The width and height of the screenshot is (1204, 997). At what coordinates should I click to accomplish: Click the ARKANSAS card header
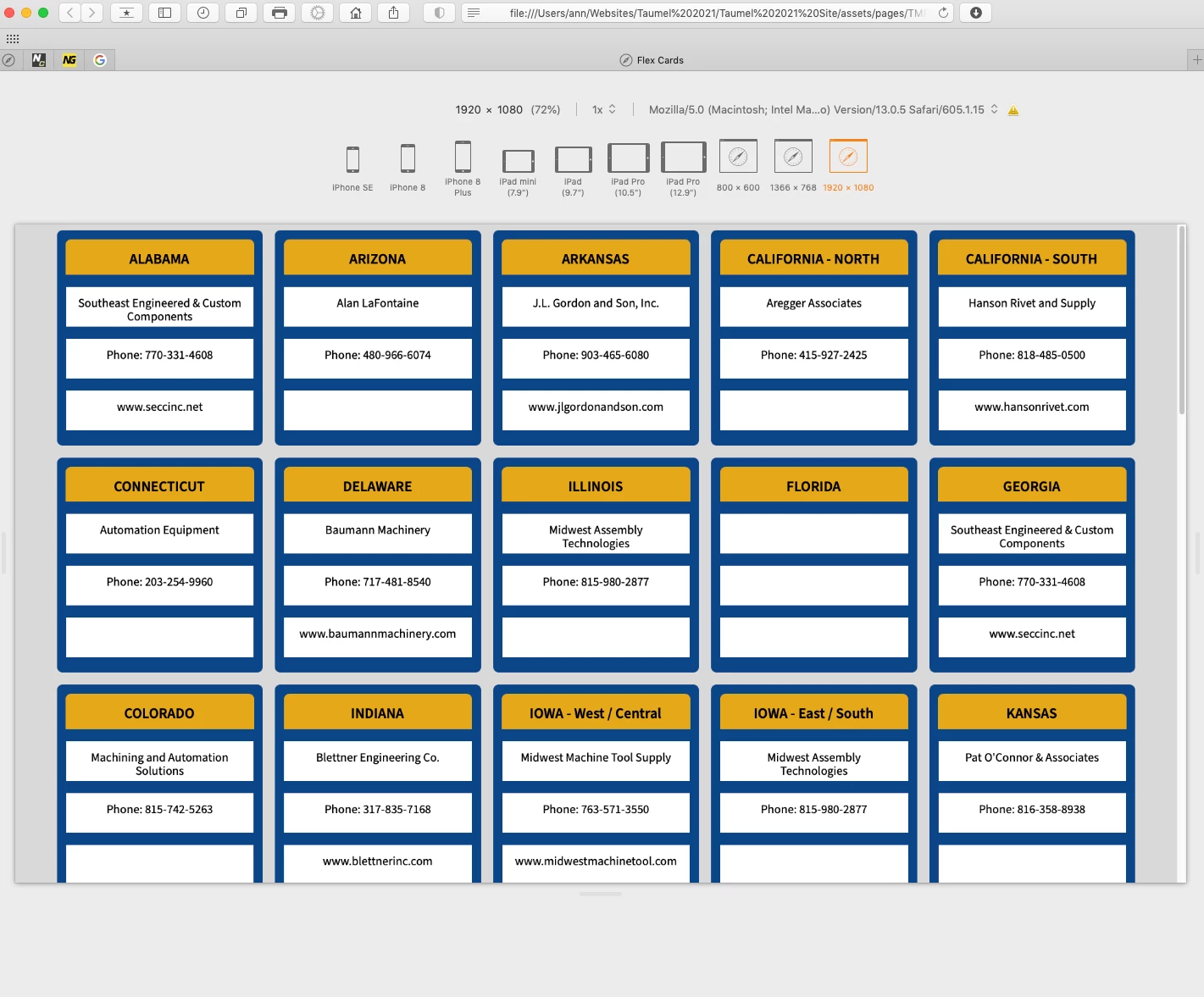(x=596, y=258)
